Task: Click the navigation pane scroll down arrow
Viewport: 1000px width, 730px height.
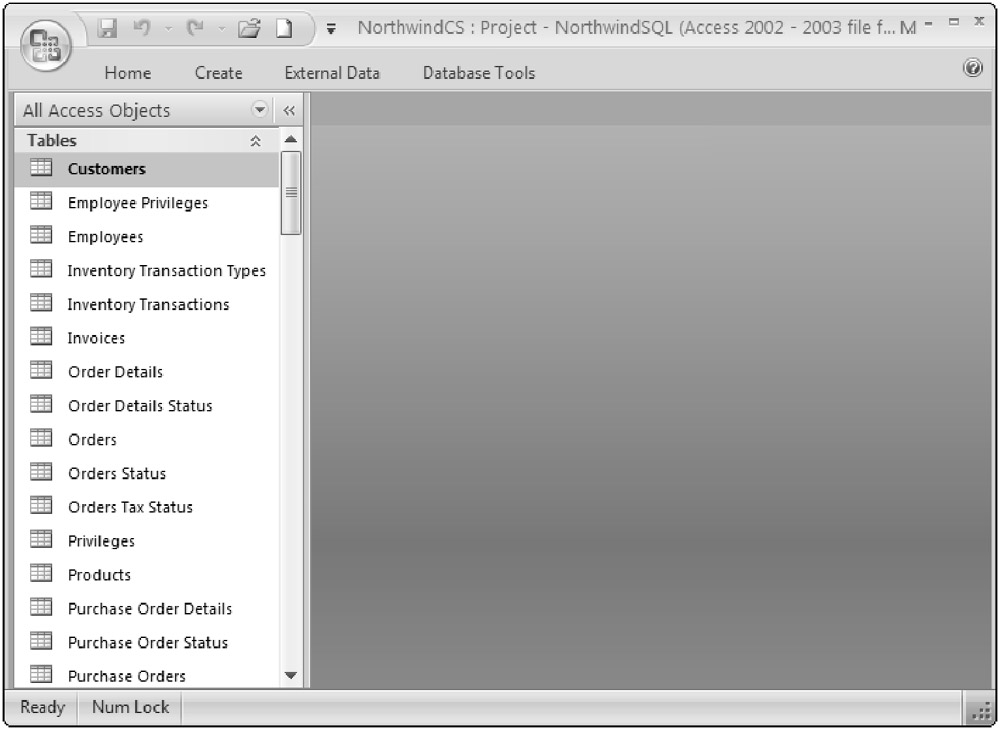Action: point(291,675)
